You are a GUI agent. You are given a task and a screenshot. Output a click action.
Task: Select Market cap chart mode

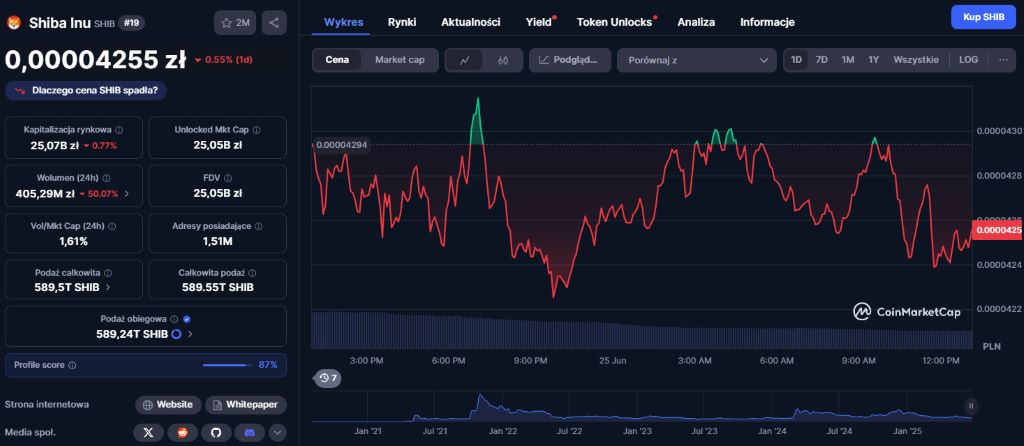pos(400,60)
